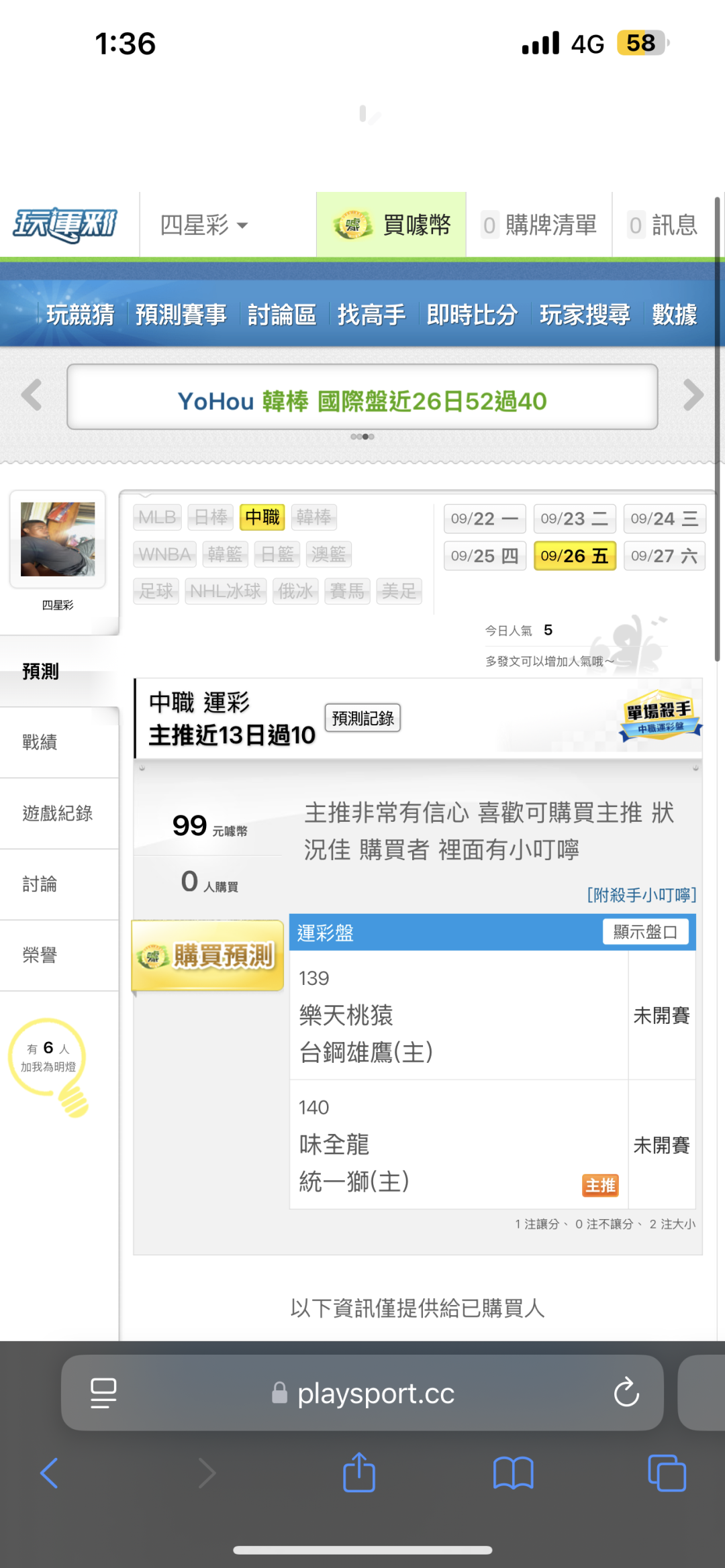Tap the 單場殺手 badge icon

click(x=661, y=716)
